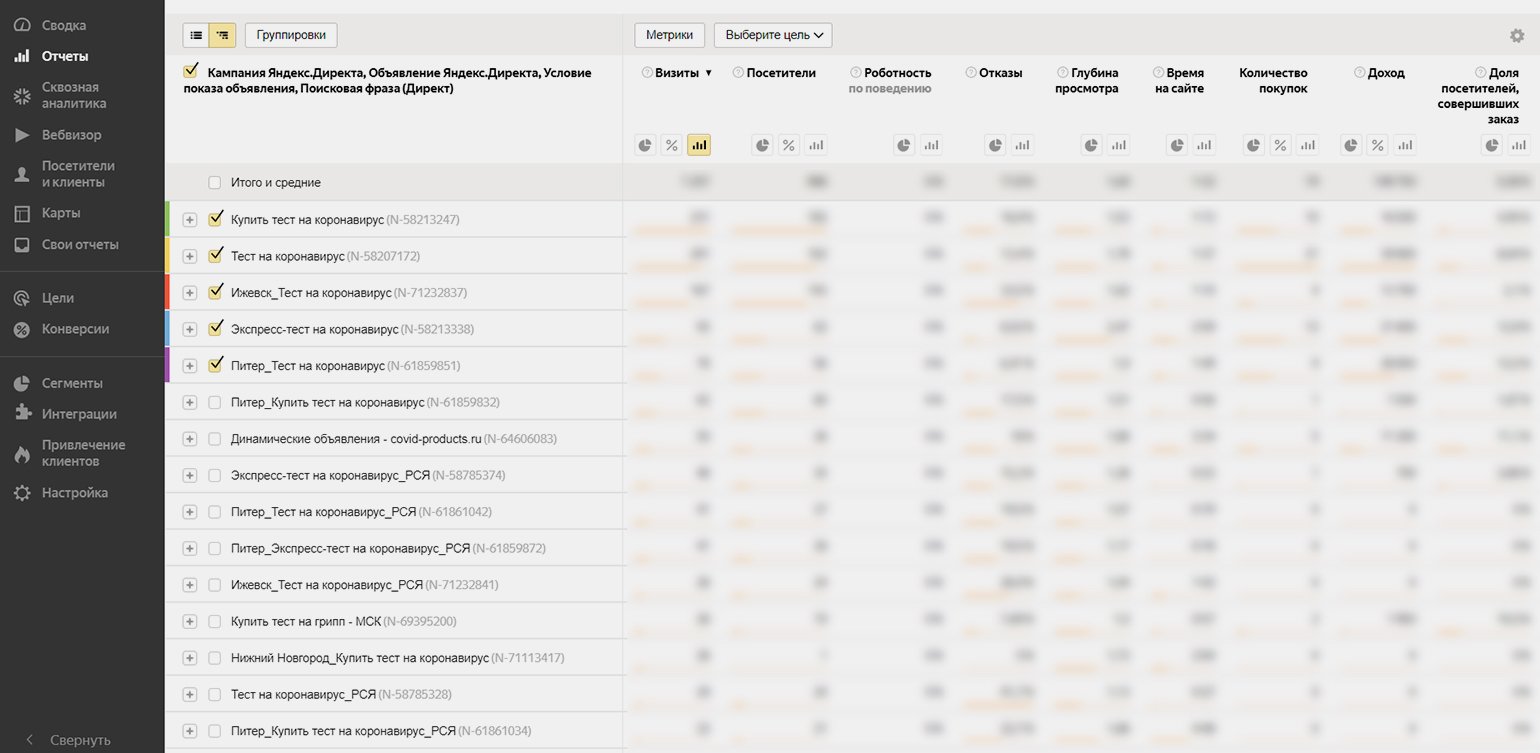Viewport: 1540px width, 753px height.
Task: Expand Питер_Тест на коронавирус N-61859851
Action: coord(189,366)
